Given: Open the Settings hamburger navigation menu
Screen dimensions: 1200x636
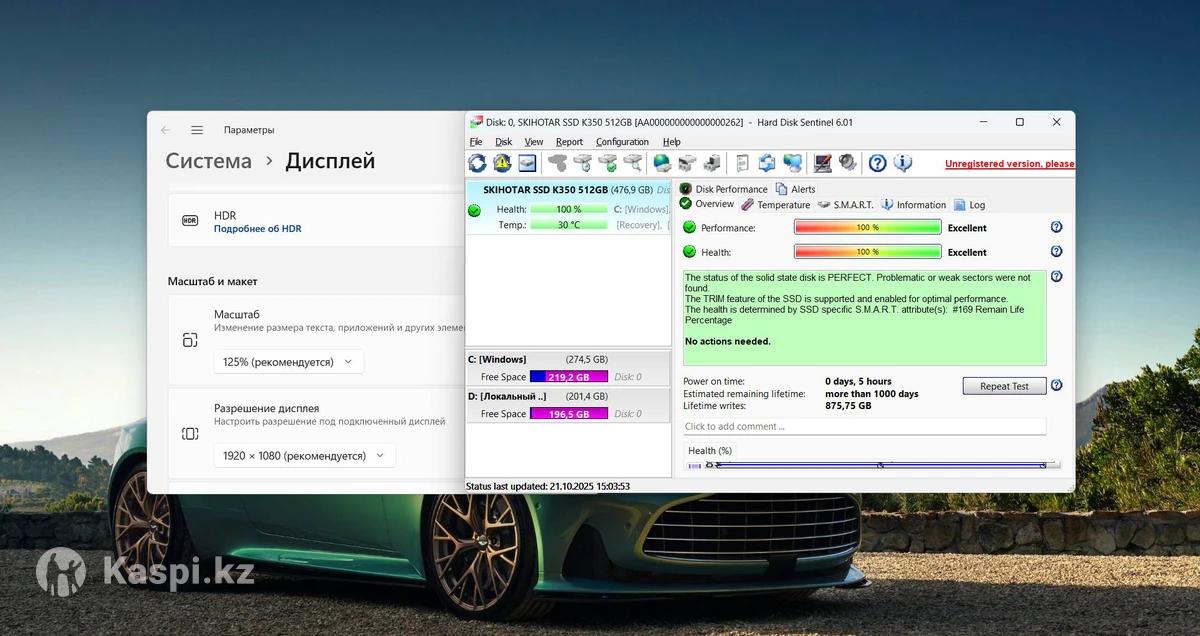Looking at the screenshot, I should point(197,130).
